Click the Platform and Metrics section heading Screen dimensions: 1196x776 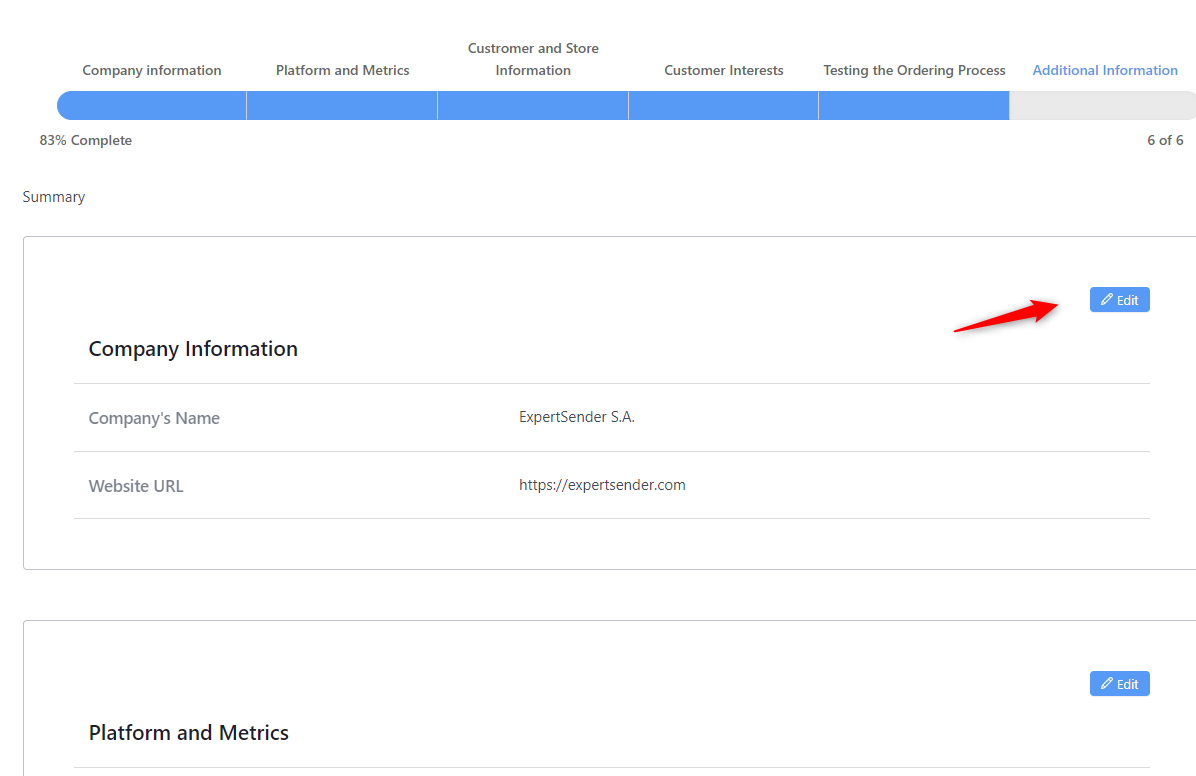[188, 733]
